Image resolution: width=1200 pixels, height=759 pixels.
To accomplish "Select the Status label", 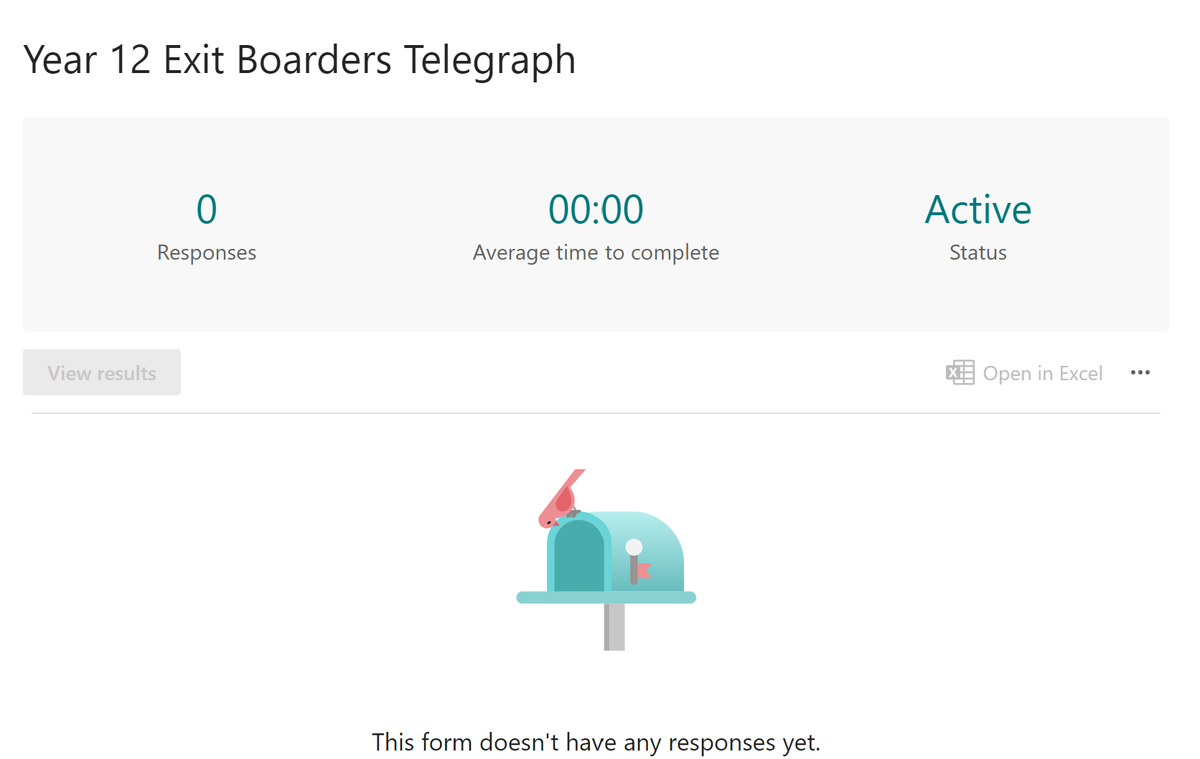I will pos(978,253).
